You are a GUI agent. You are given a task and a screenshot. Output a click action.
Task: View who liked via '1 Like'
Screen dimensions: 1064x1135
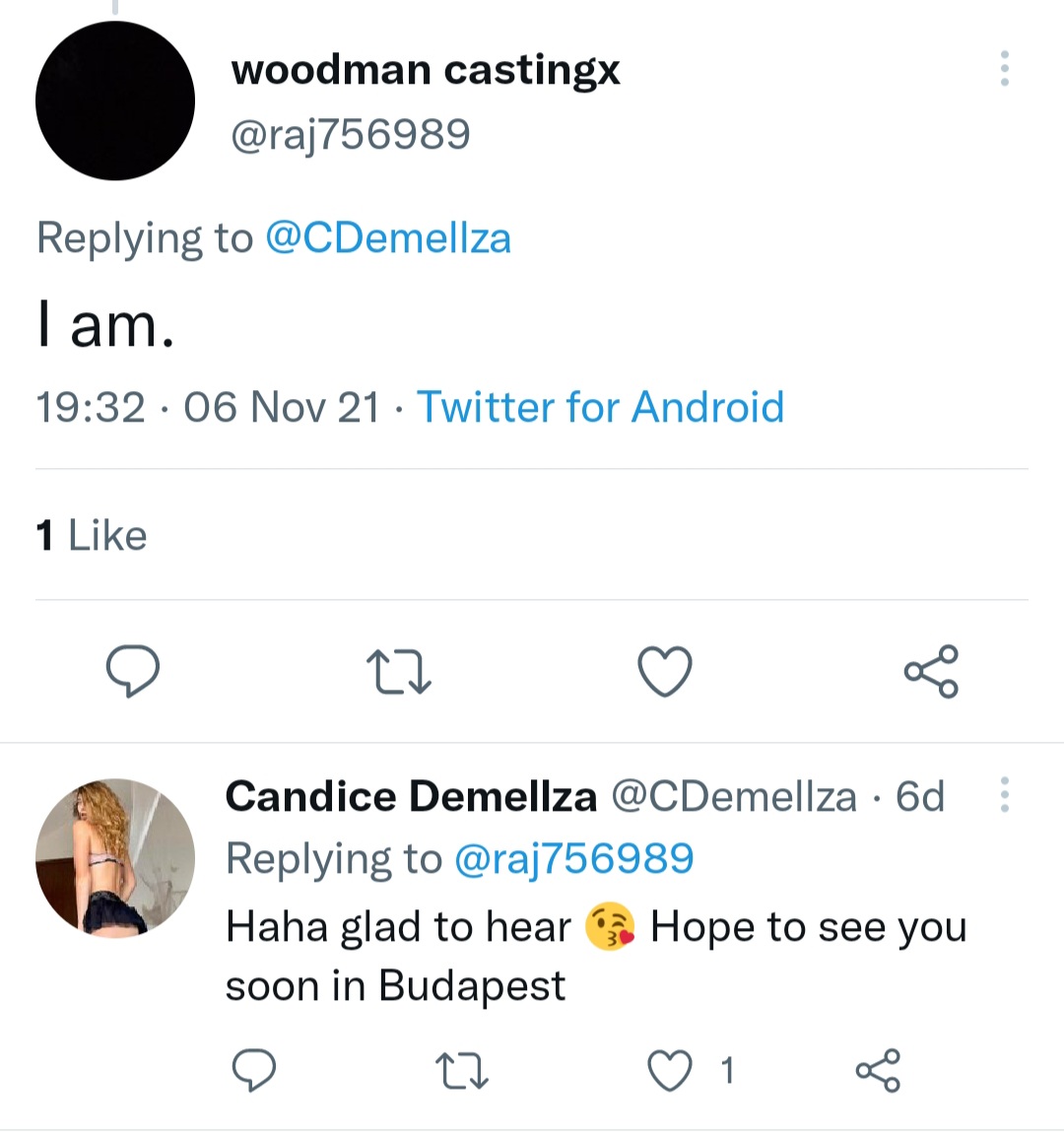coord(92,536)
